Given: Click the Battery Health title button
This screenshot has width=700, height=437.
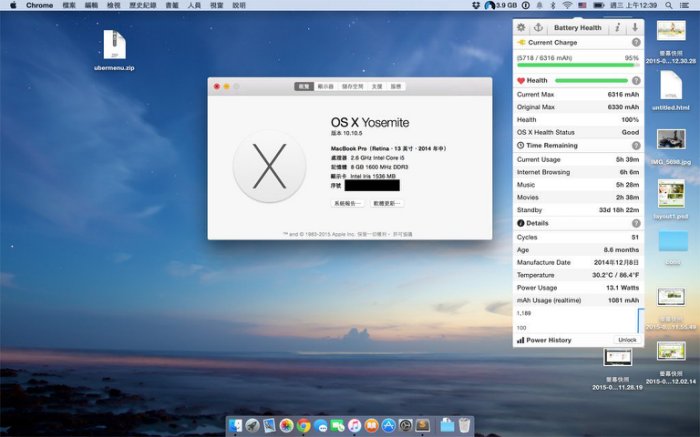Looking at the screenshot, I should tap(577, 28).
